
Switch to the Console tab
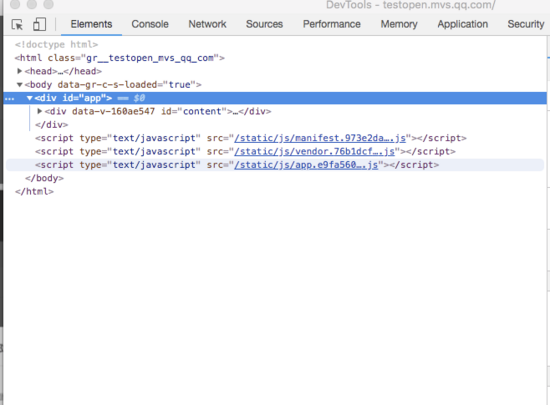pos(150,24)
